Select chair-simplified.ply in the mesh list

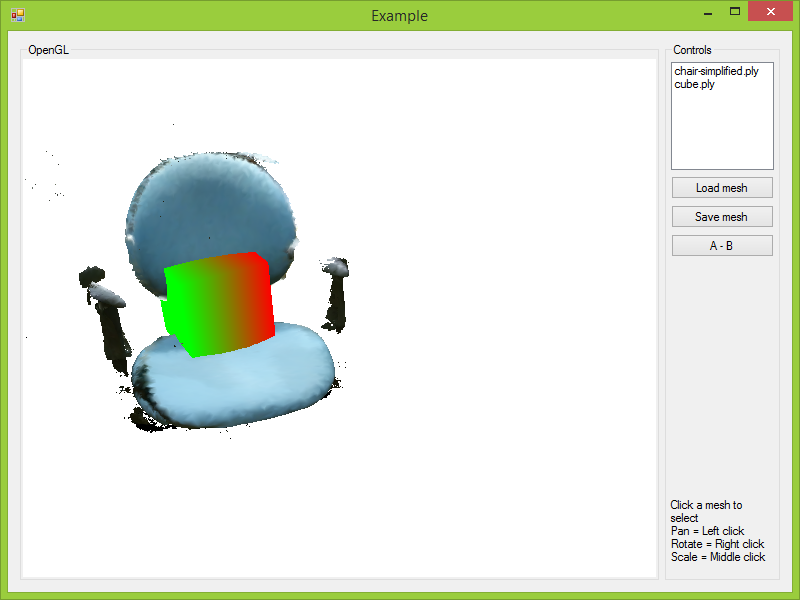pyautogui.click(x=716, y=71)
